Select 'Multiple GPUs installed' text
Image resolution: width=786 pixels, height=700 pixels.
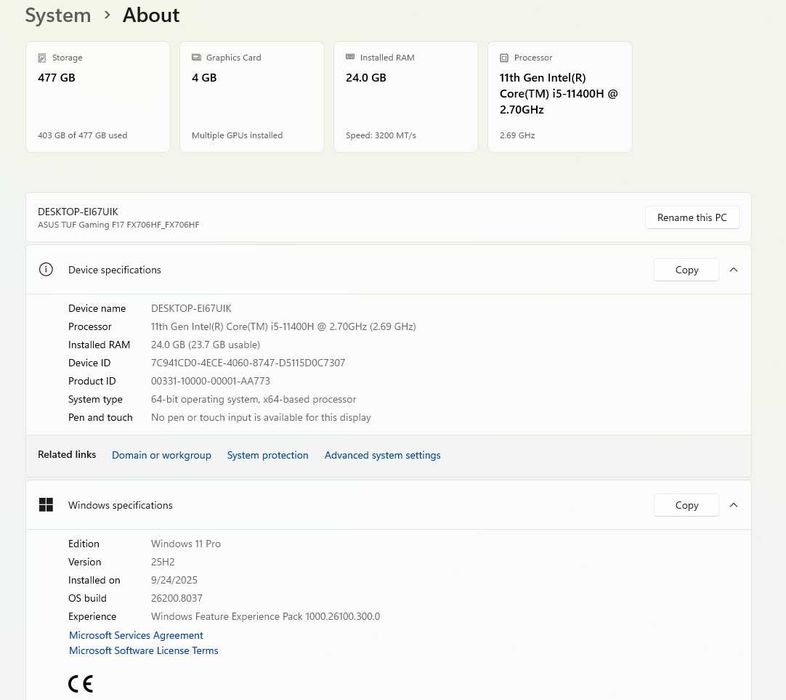(237, 135)
